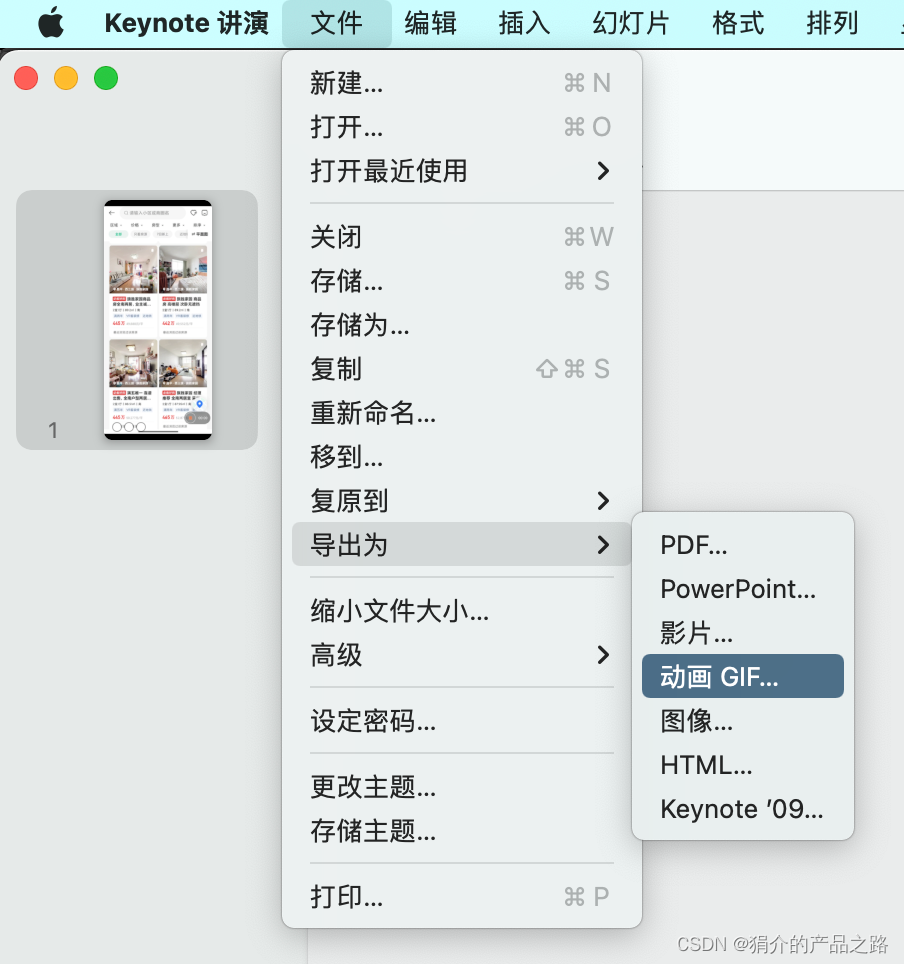Click the 导出为 menu entry
The width and height of the screenshot is (904, 964).
[462, 545]
